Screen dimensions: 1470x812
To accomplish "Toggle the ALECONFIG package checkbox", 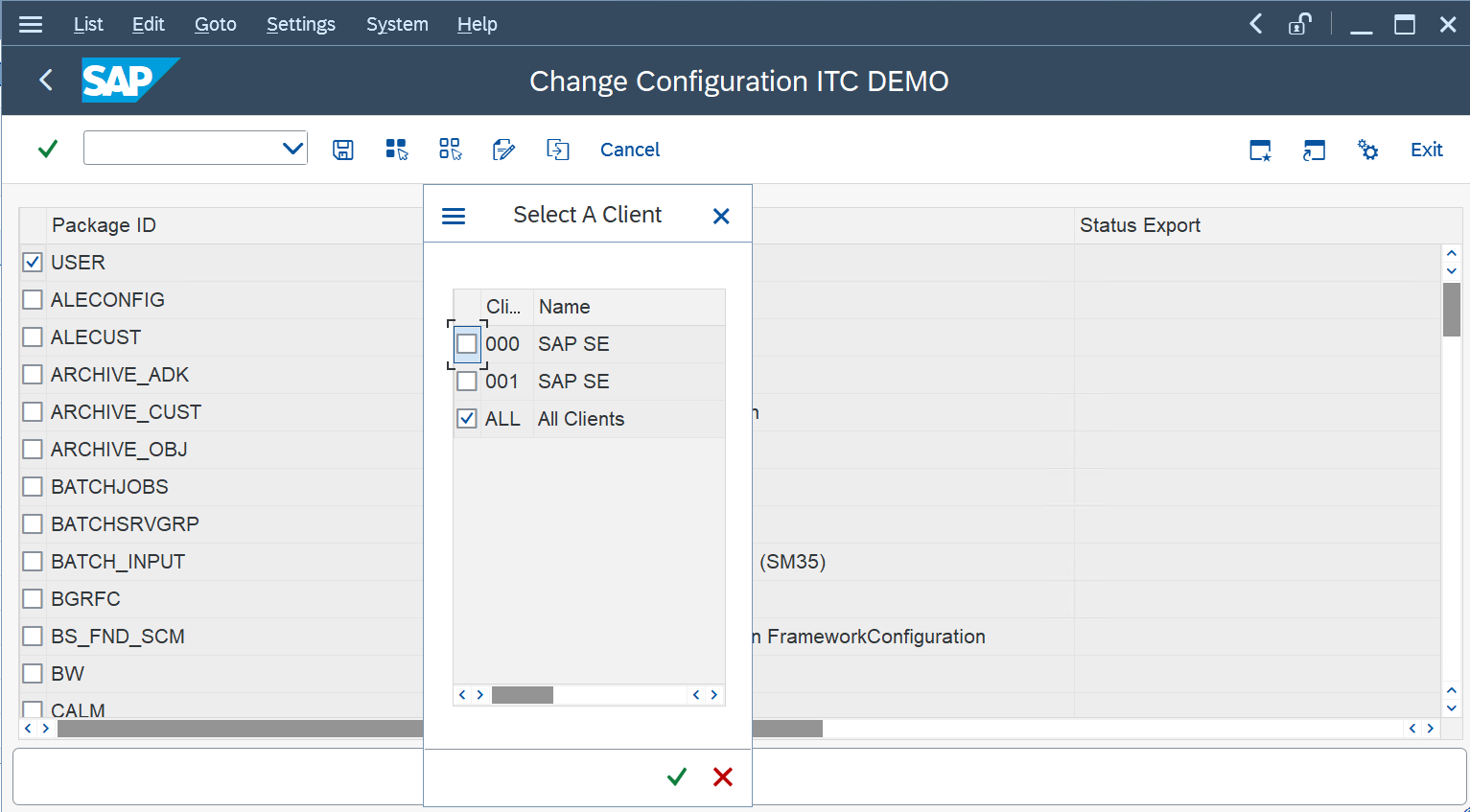I will click(33, 300).
